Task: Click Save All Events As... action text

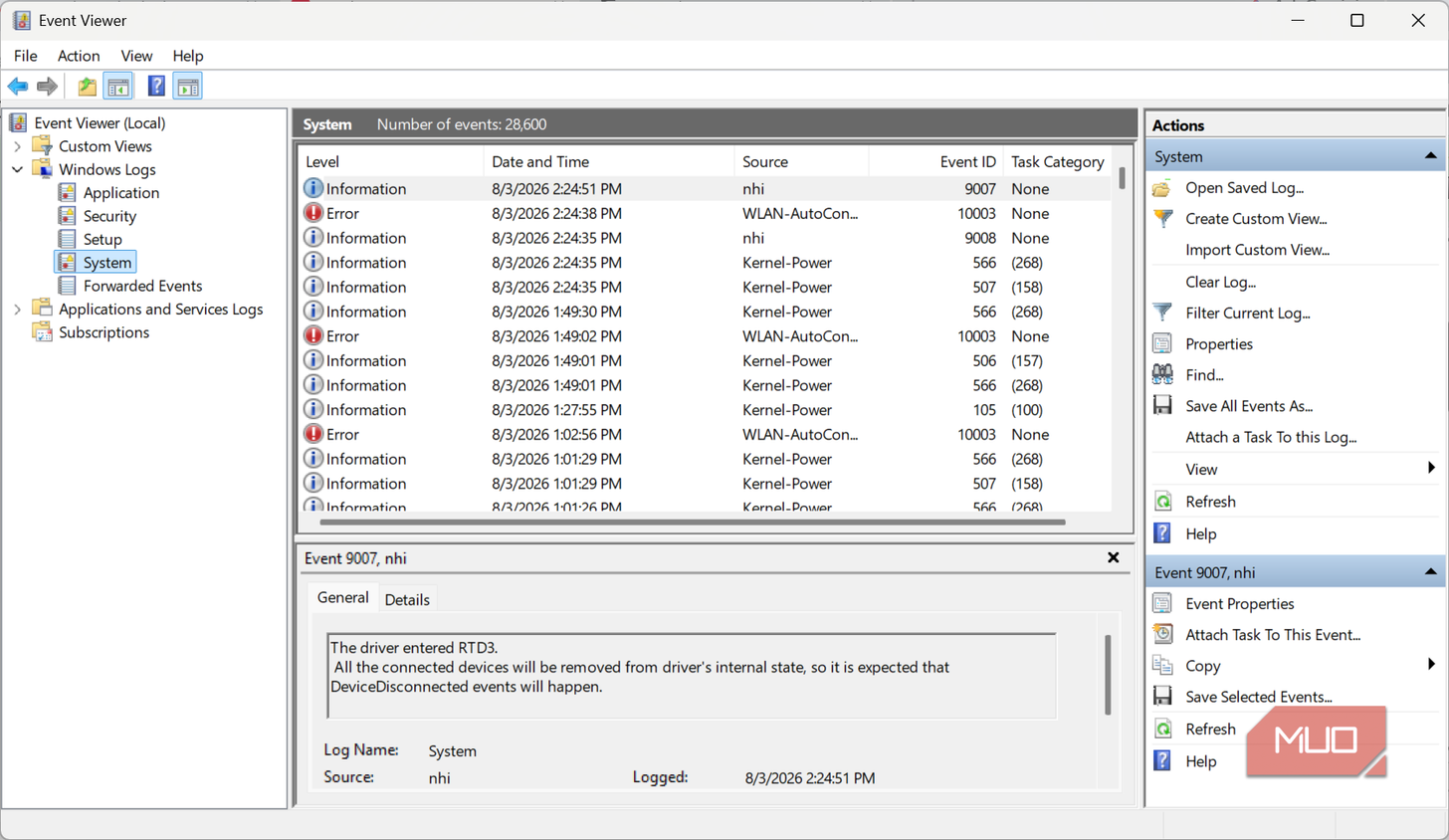Action: tap(1249, 406)
